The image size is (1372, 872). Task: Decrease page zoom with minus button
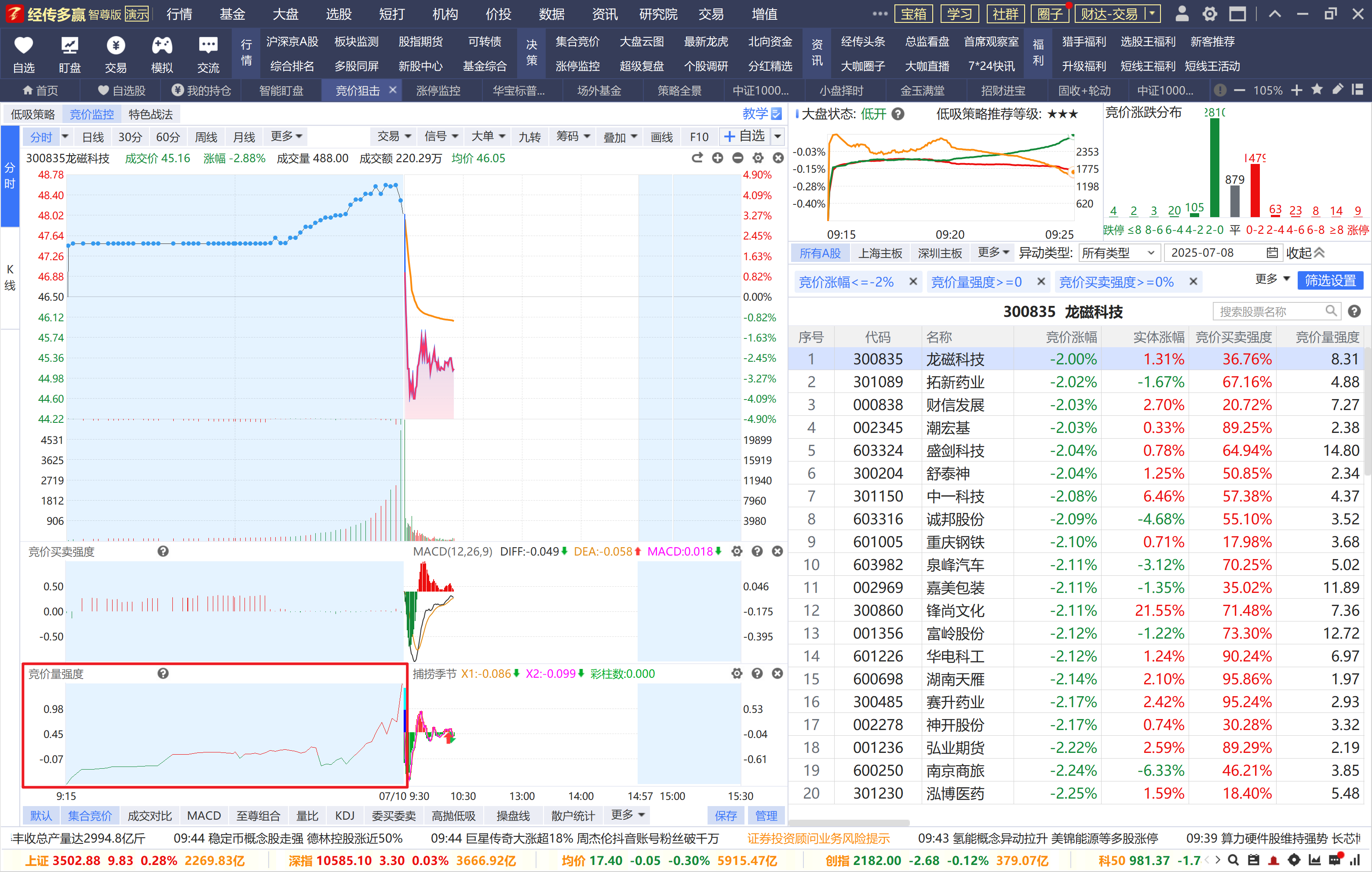pos(1239,90)
